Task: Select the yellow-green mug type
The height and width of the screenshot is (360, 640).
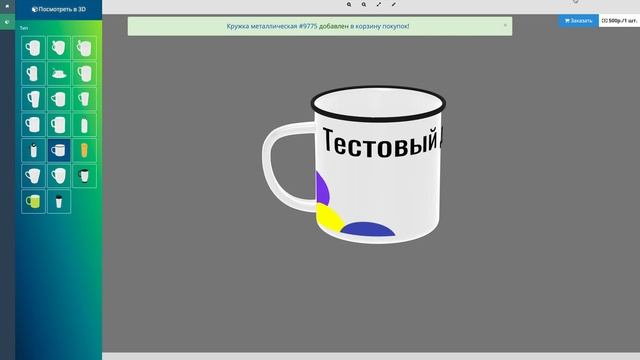Action: [x=33, y=202]
